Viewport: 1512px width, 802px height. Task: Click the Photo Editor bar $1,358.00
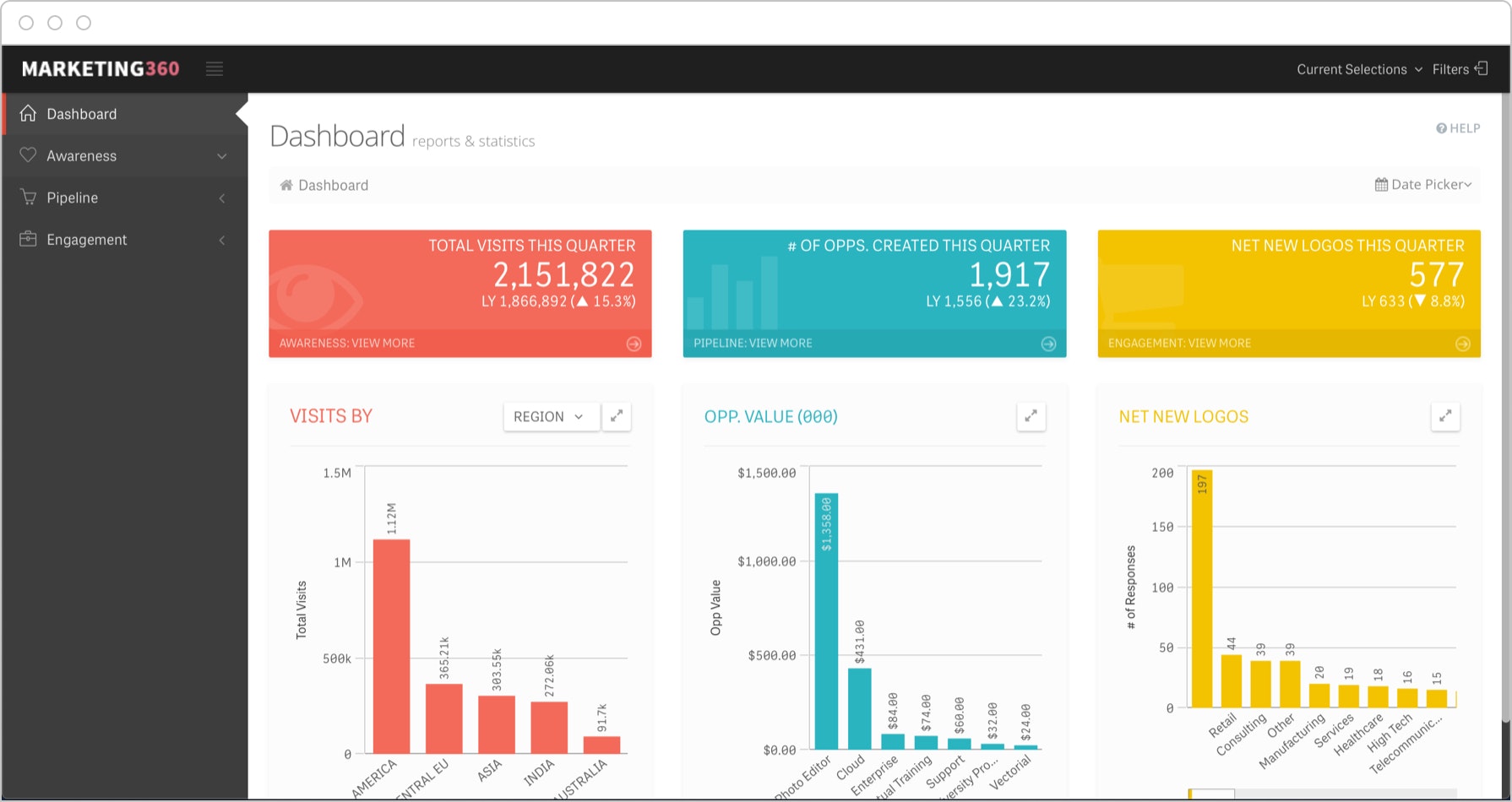click(826, 621)
